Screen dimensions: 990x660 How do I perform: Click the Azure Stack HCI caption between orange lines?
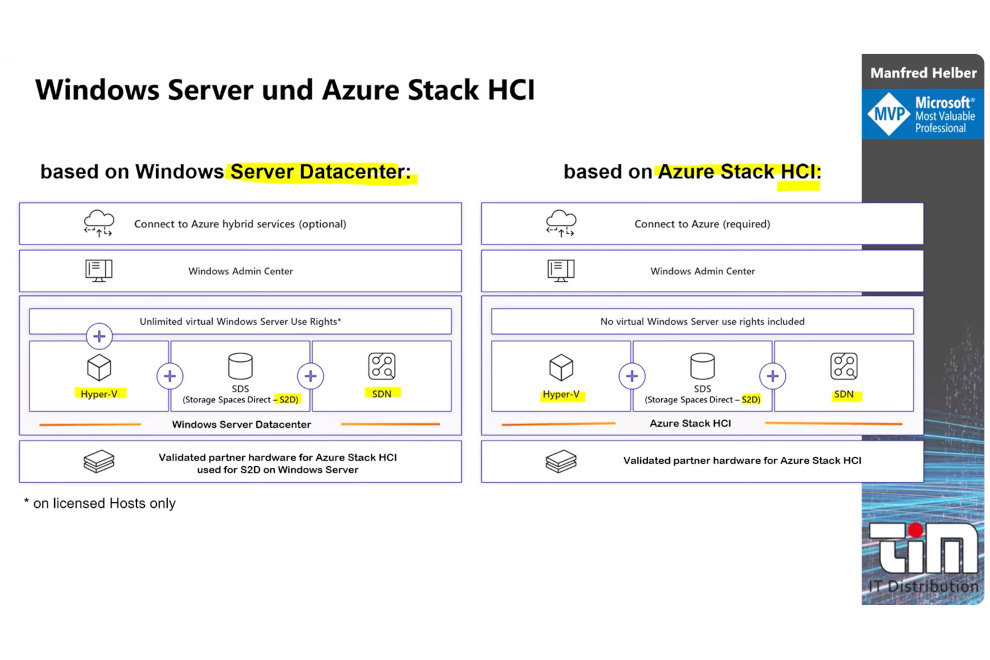690,423
